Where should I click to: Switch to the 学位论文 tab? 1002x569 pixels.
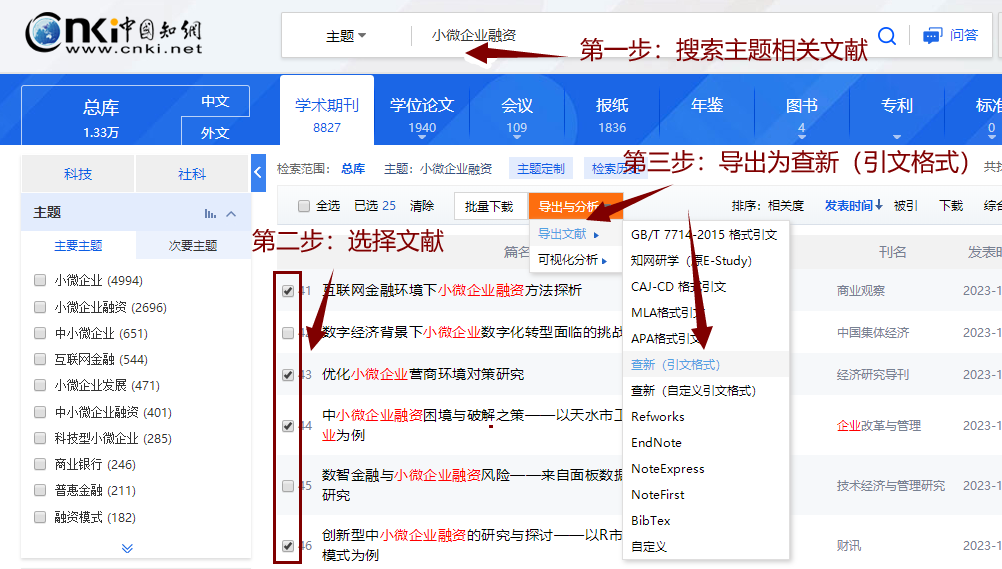(422, 114)
